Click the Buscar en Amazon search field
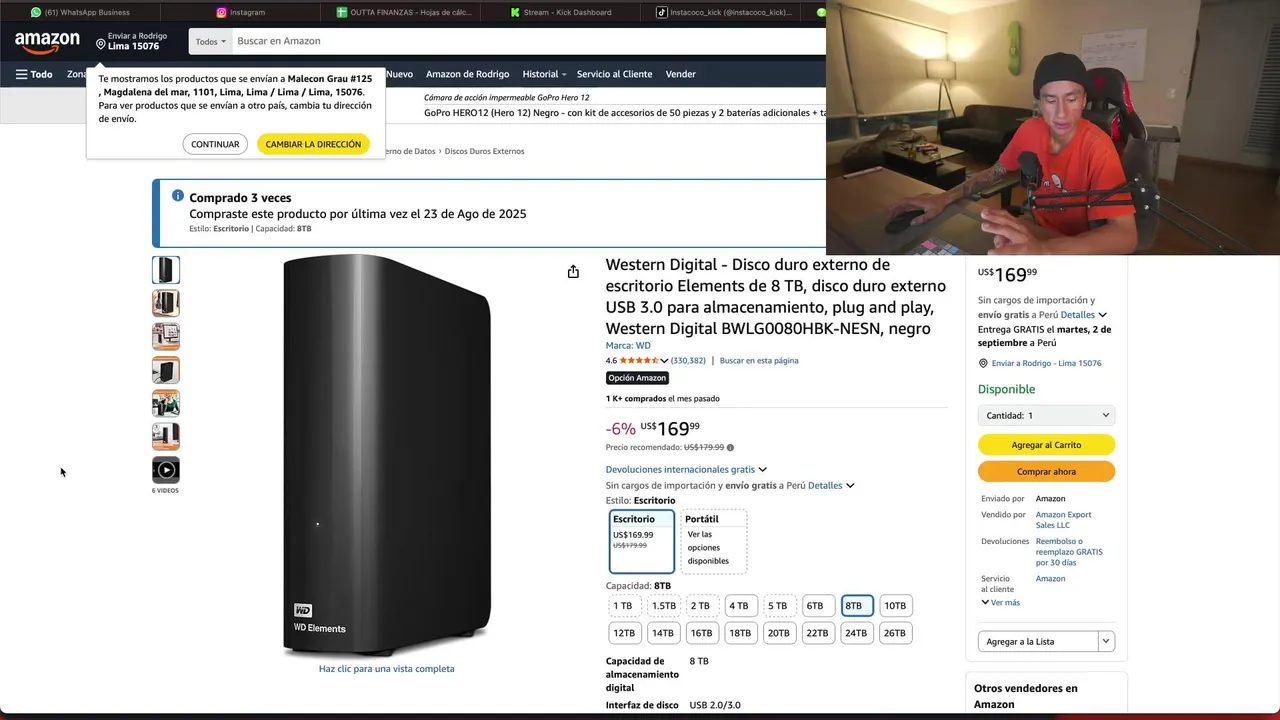Image resolution: width=1280 pixels, height=720 pixels. 528,41
